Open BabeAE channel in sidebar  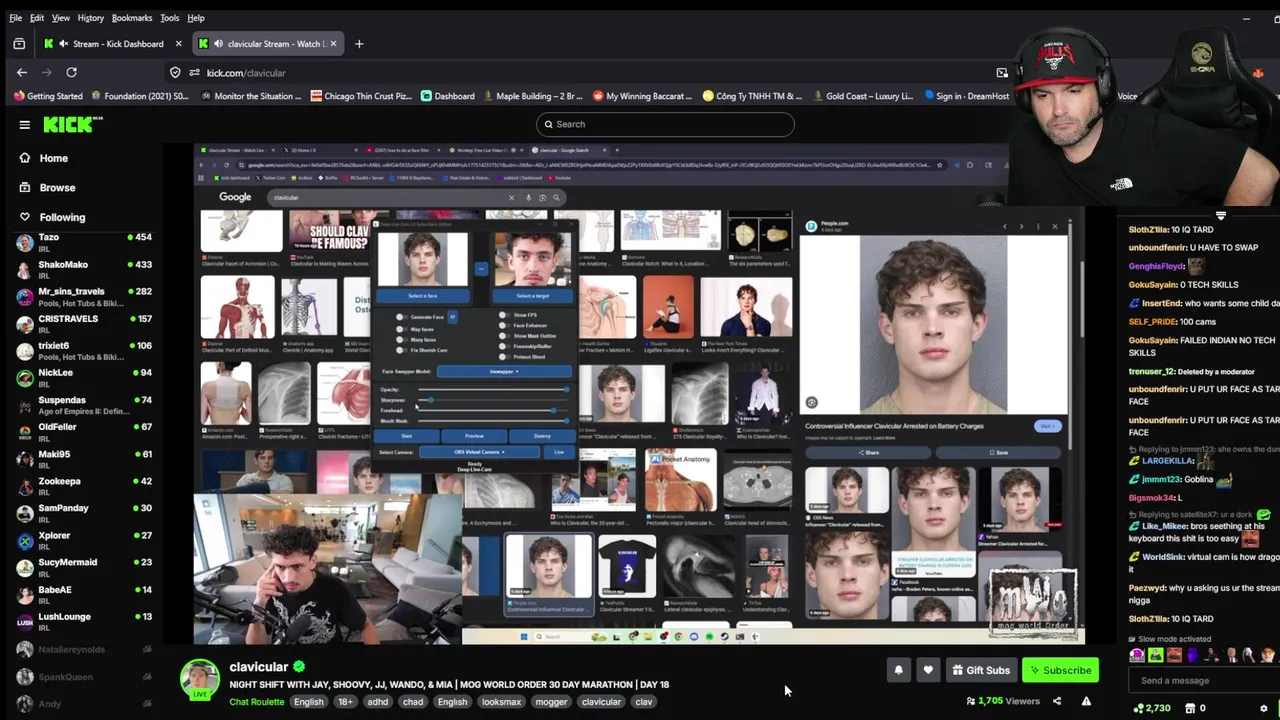click(84, 595)
